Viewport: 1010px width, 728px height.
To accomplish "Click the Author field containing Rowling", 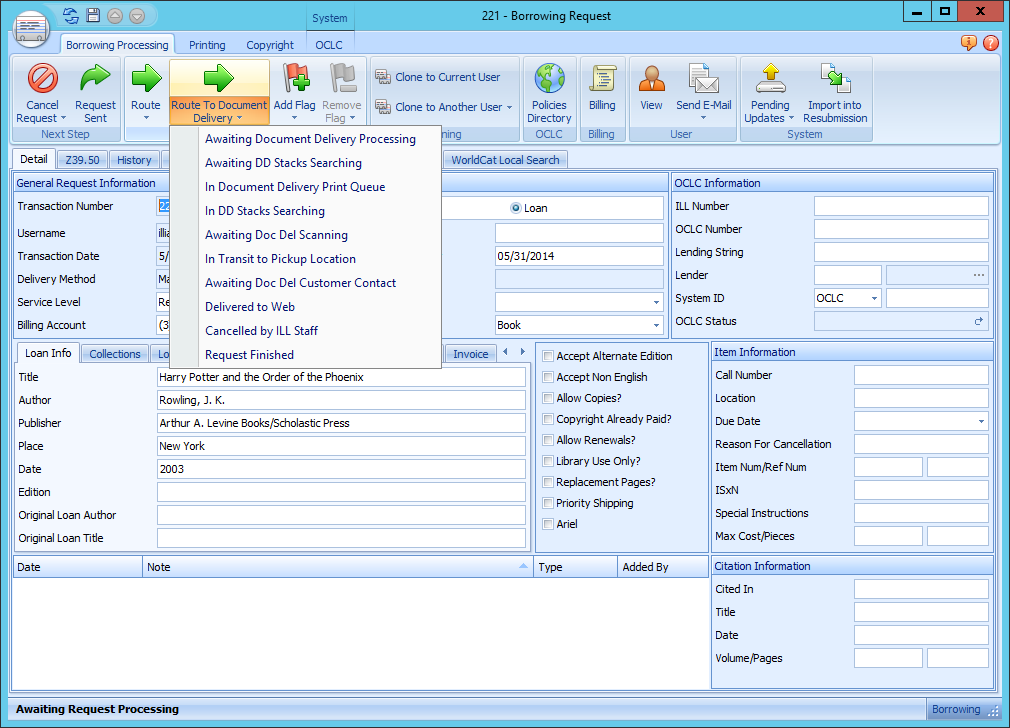I will click(340, 400).
